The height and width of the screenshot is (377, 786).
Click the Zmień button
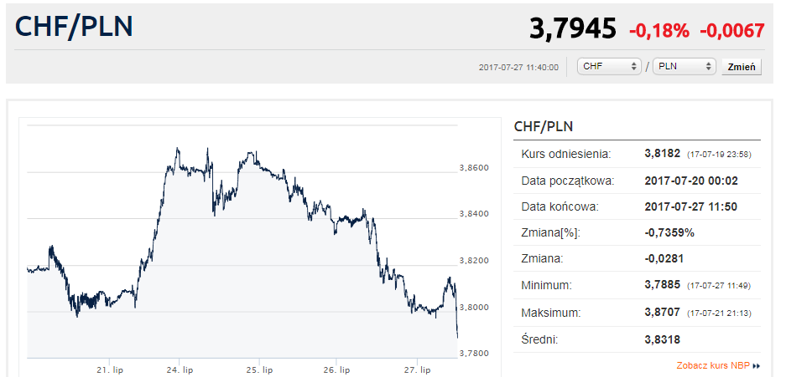(x=741, y=66)
